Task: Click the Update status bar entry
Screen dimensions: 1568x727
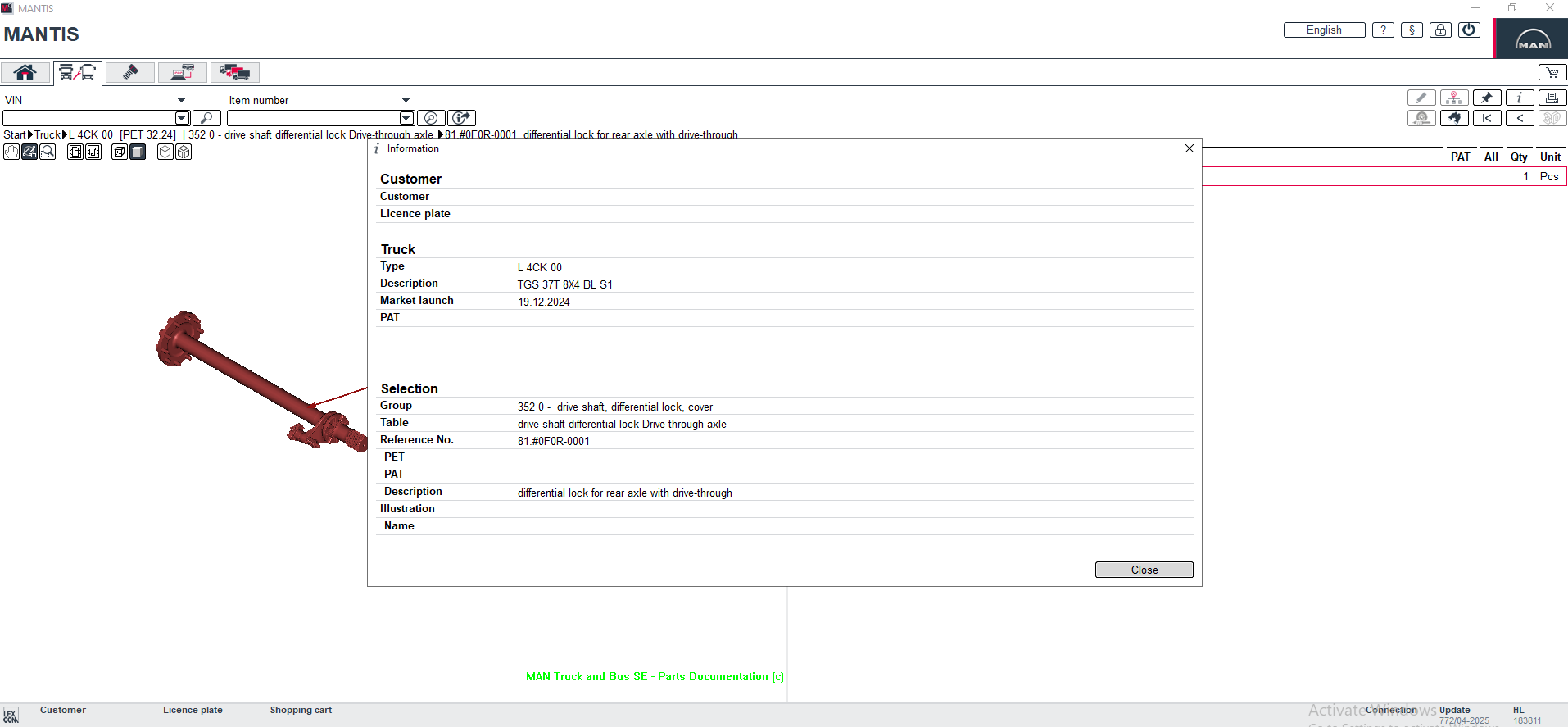Action: [1454, 710]
